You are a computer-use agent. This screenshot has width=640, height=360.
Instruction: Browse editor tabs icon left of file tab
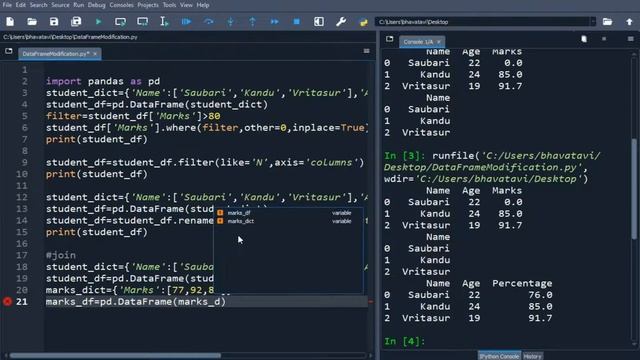click(x=9, y=51)
